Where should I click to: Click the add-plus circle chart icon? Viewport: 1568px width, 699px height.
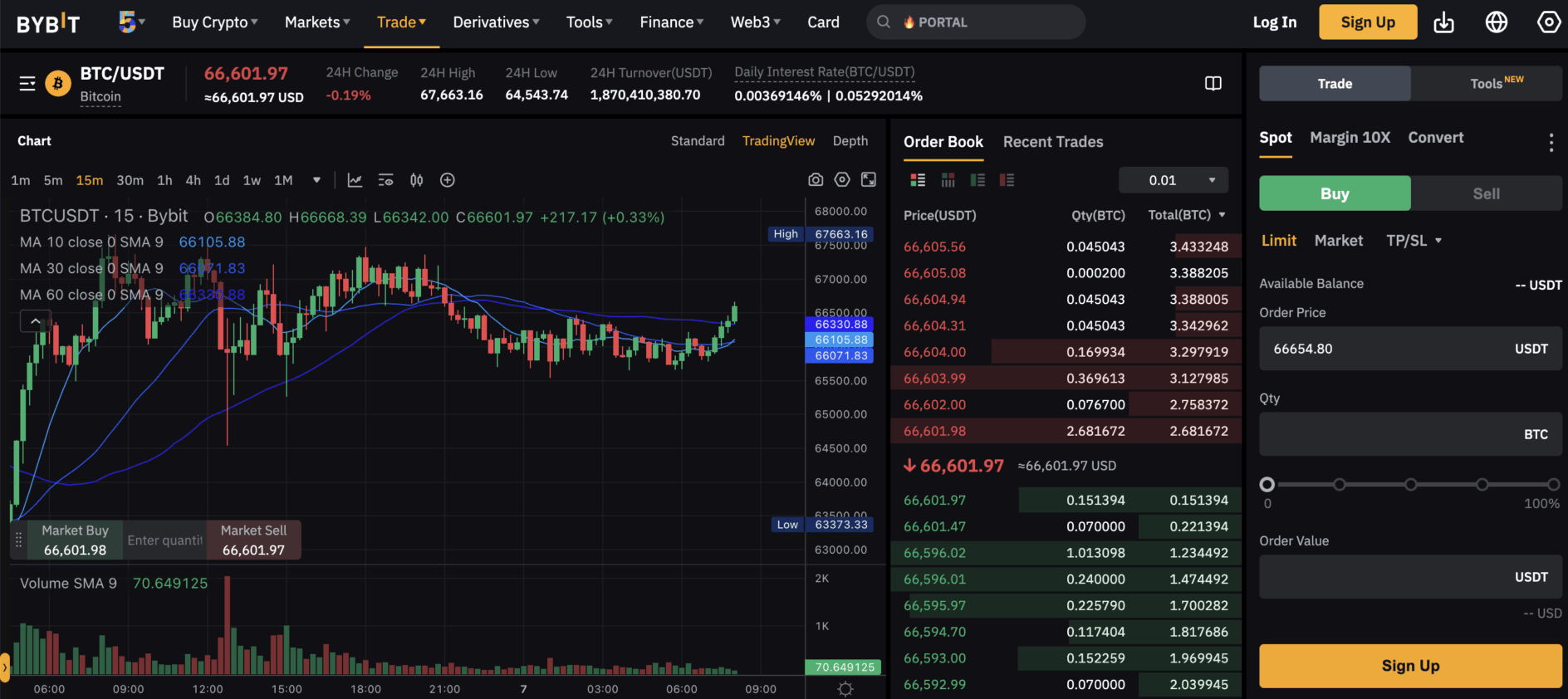(448, 180)
